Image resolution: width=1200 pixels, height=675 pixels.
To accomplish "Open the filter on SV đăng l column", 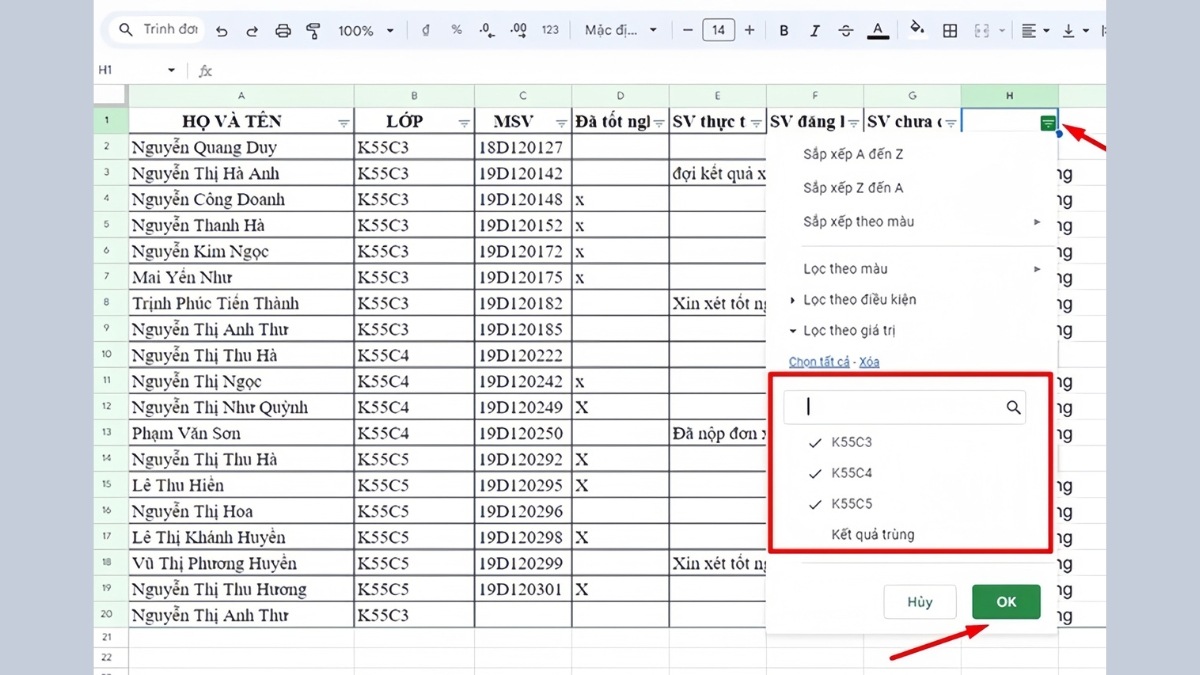I will [854, 122].
